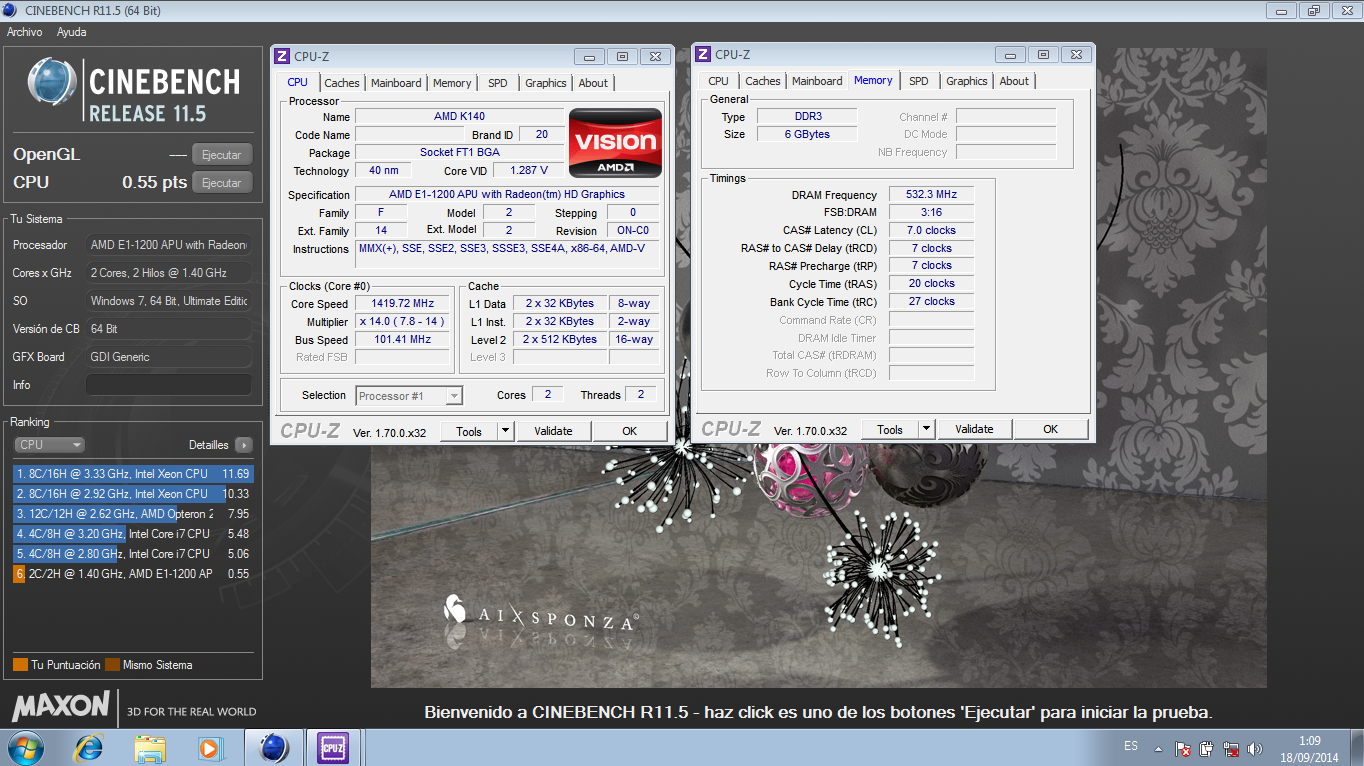The image size is (1364, 766).
Task: Open the Windows Start menu
Action: pyautogui.click(x=25, y=747)
